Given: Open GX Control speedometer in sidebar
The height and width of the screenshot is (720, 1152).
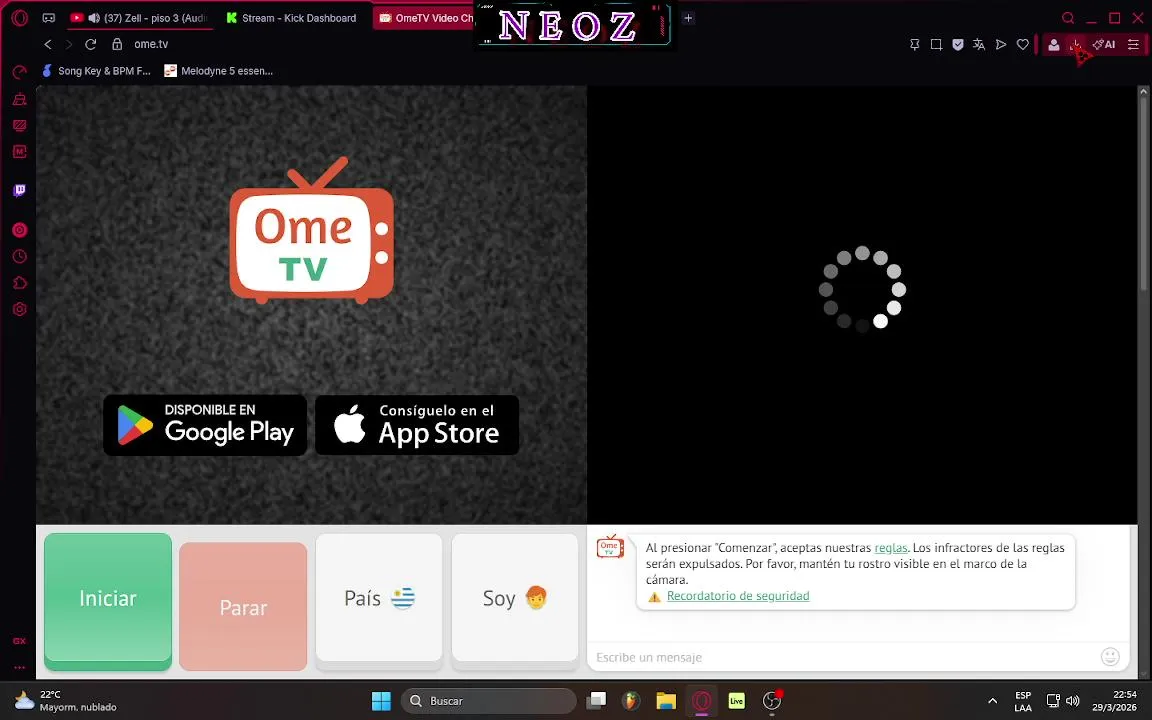Looking at the screenshot, I should tap(20, 72).
